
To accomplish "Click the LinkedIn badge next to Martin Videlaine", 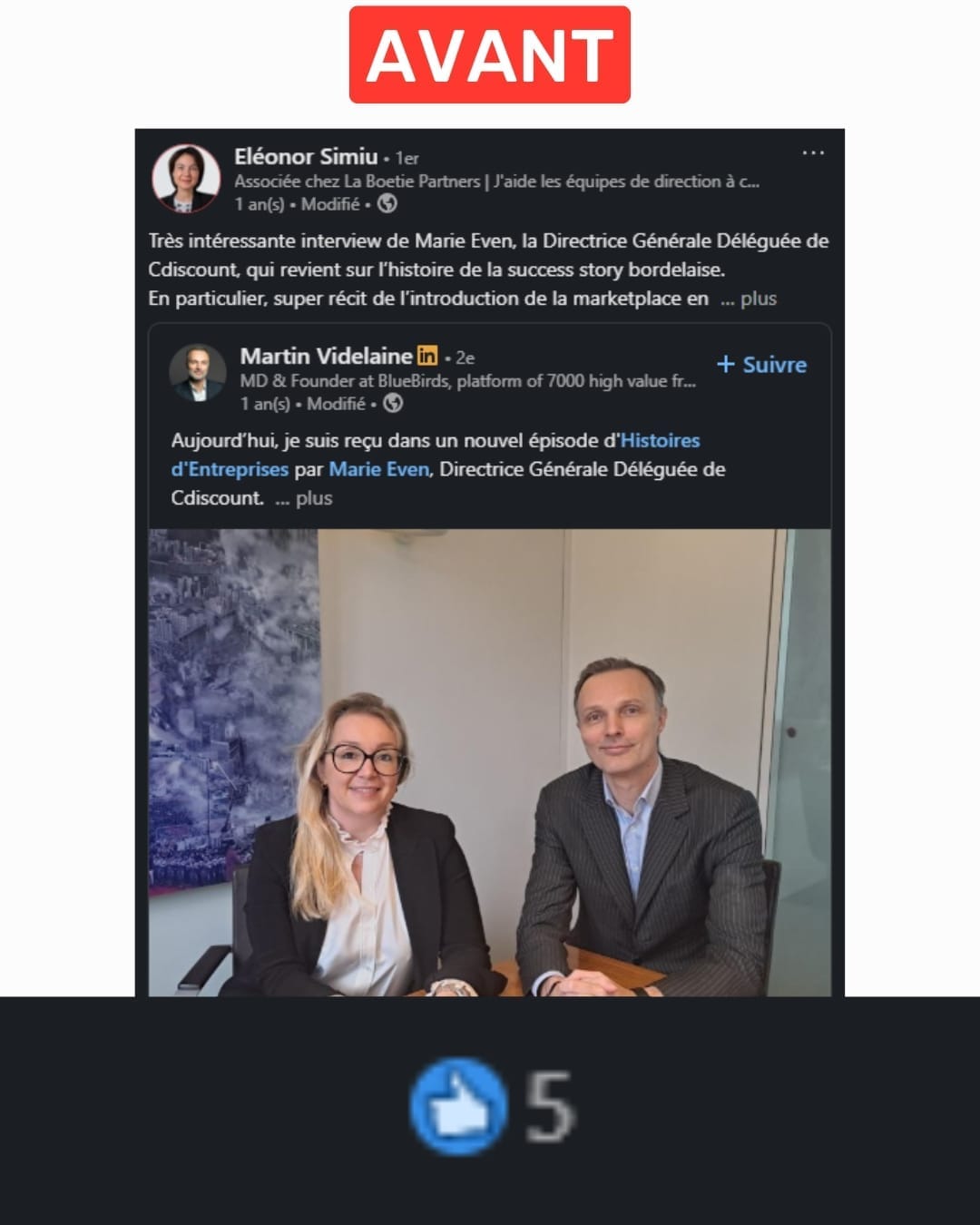I will pyautogui.click(x=427, y=356).
